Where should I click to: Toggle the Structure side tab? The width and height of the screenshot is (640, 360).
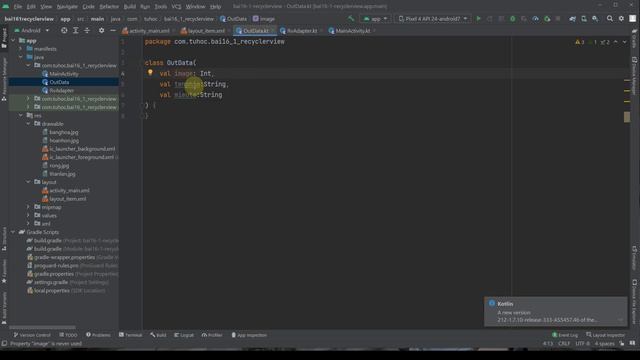[x=4, y=239]
